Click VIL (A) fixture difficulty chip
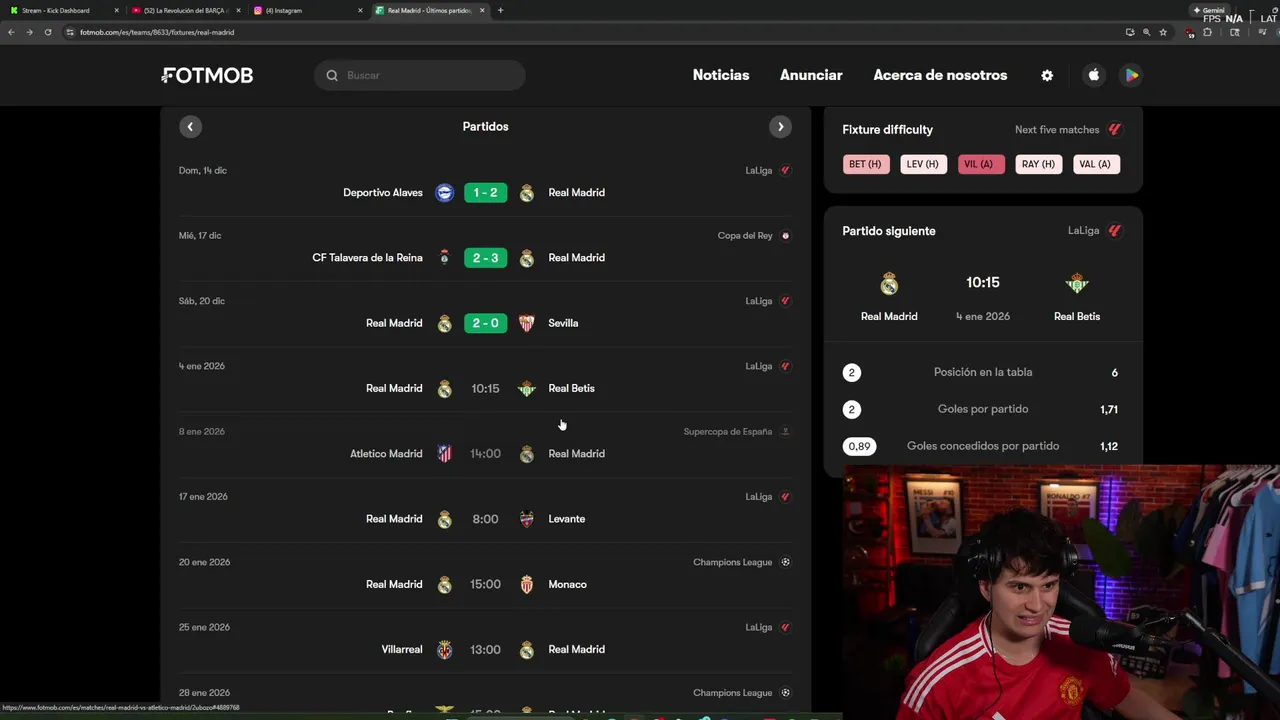Image resolution: width=1280 pixels, height=720 pixels. tap(979, 164)
